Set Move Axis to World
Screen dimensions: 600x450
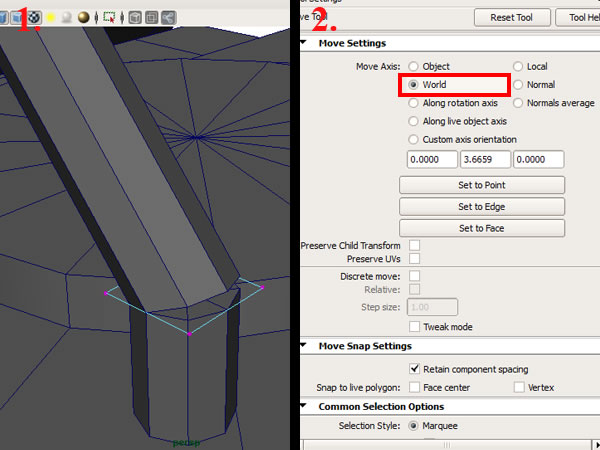(x=413, y=85)
